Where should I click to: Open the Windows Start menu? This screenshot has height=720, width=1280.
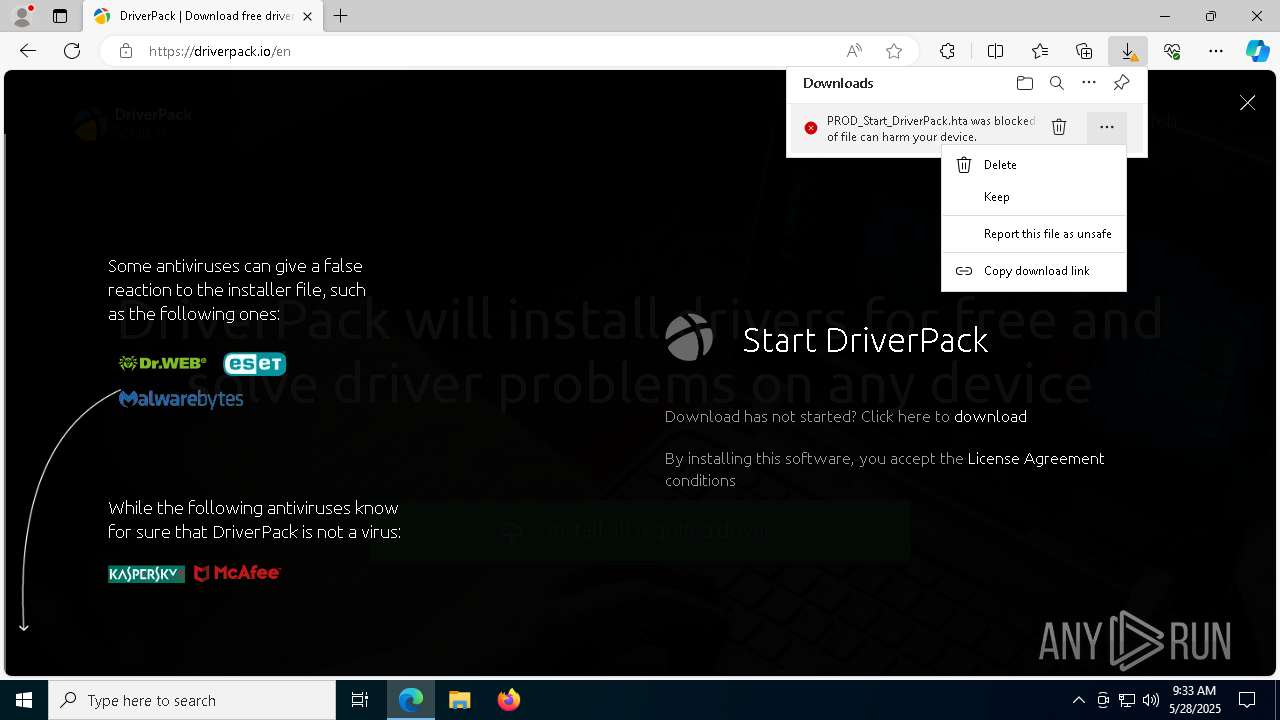point(24,700)
